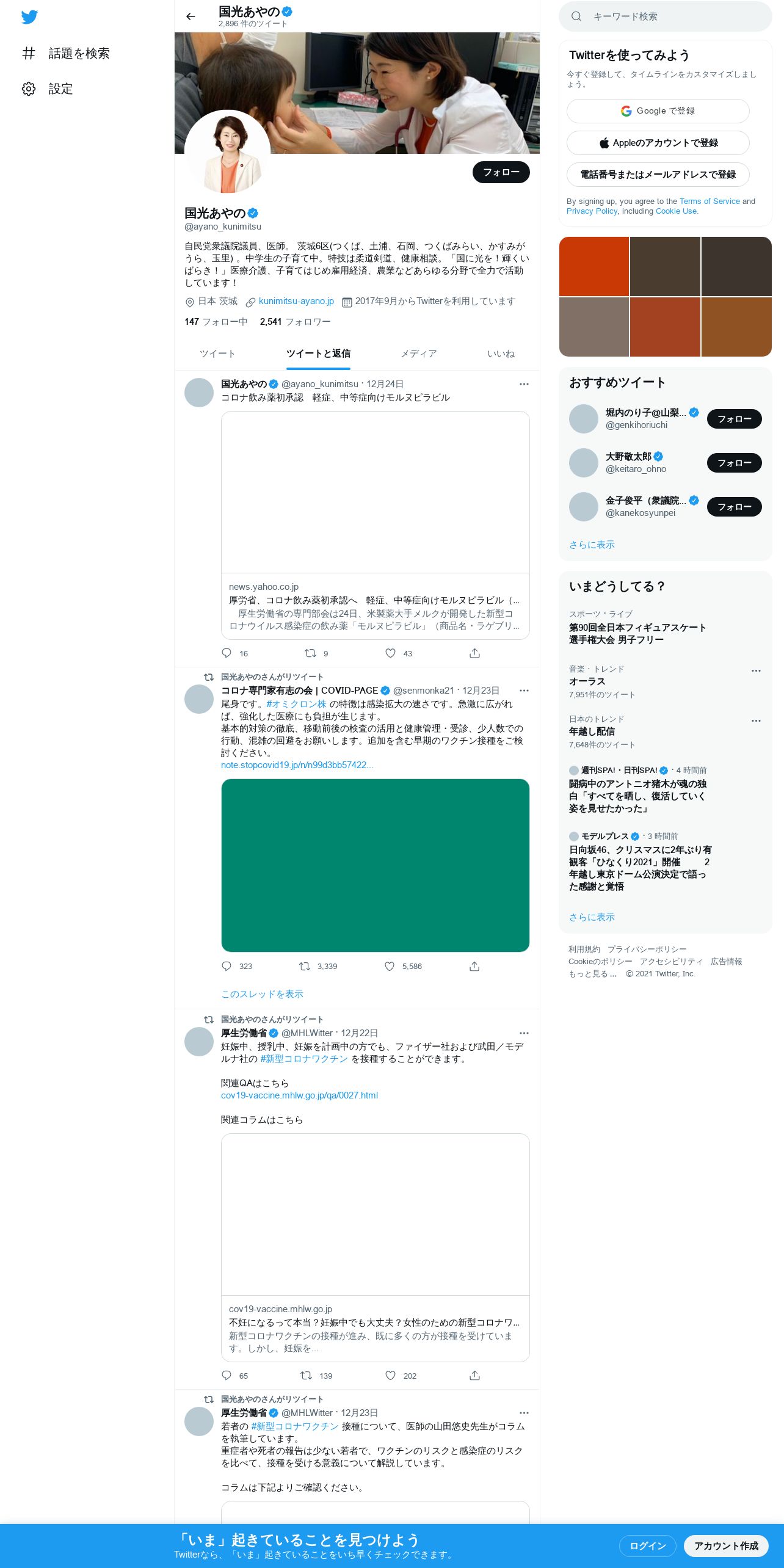Open the brown bottom-right media thumbnail
Screen dimensions: 784x1568
[x=736, y=327]
